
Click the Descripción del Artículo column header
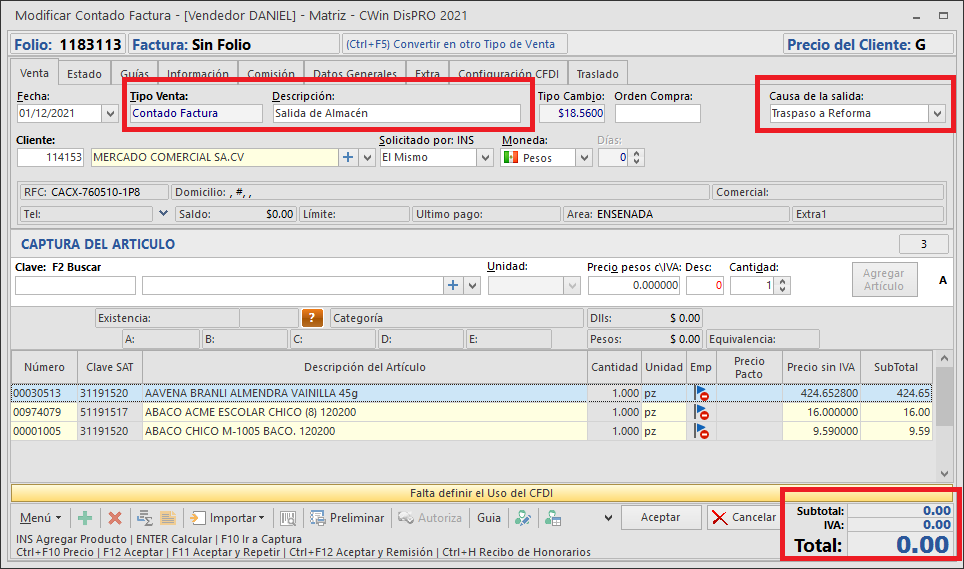click(x=365, y=367)
